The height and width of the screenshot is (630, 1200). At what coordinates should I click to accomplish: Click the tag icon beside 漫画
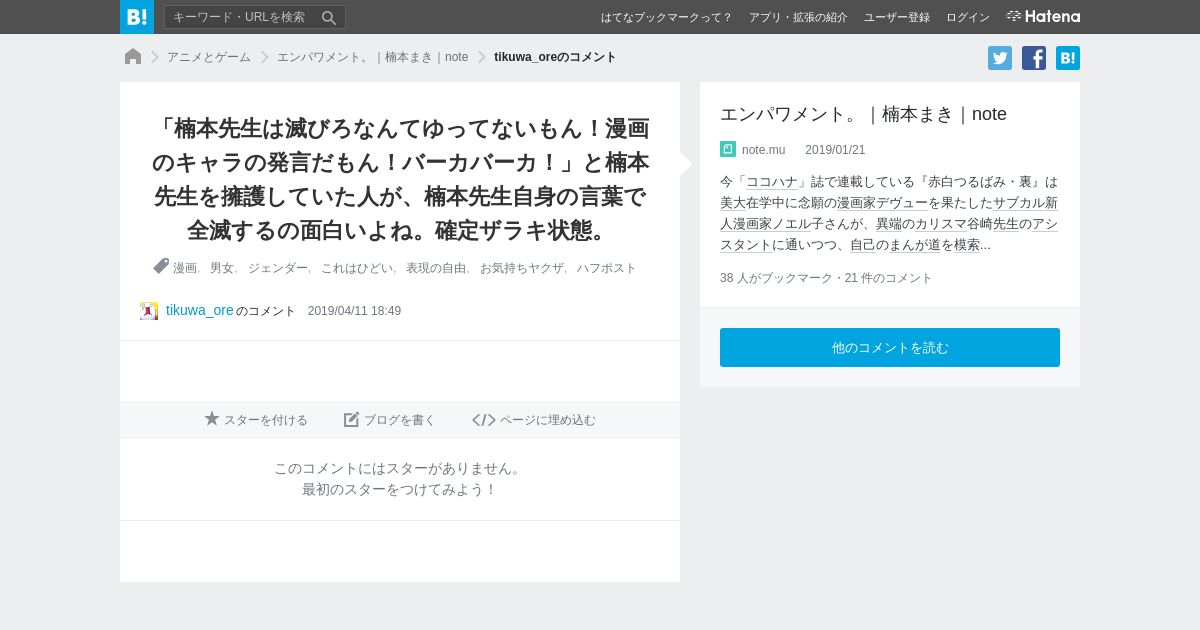[x=161, y=266]
